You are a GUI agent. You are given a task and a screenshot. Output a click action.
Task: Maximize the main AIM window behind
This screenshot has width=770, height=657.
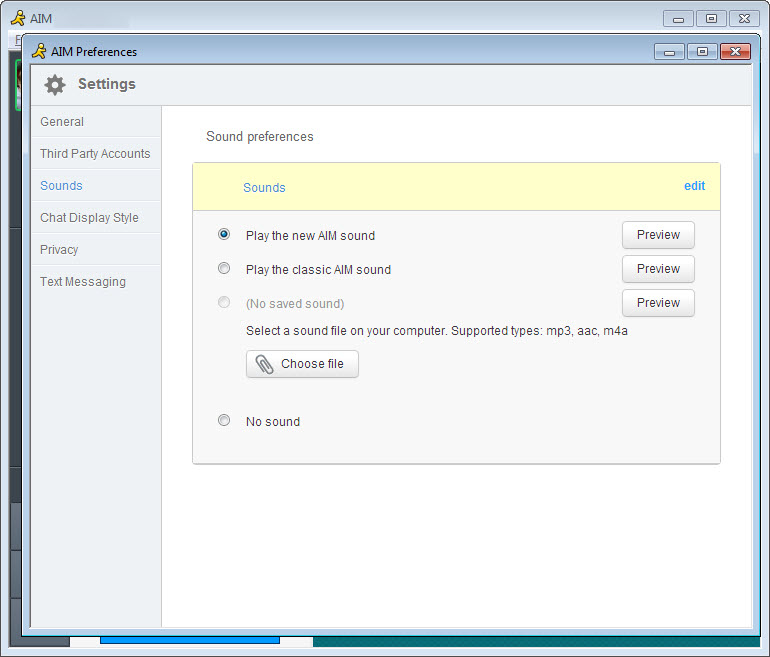point(711,19)
